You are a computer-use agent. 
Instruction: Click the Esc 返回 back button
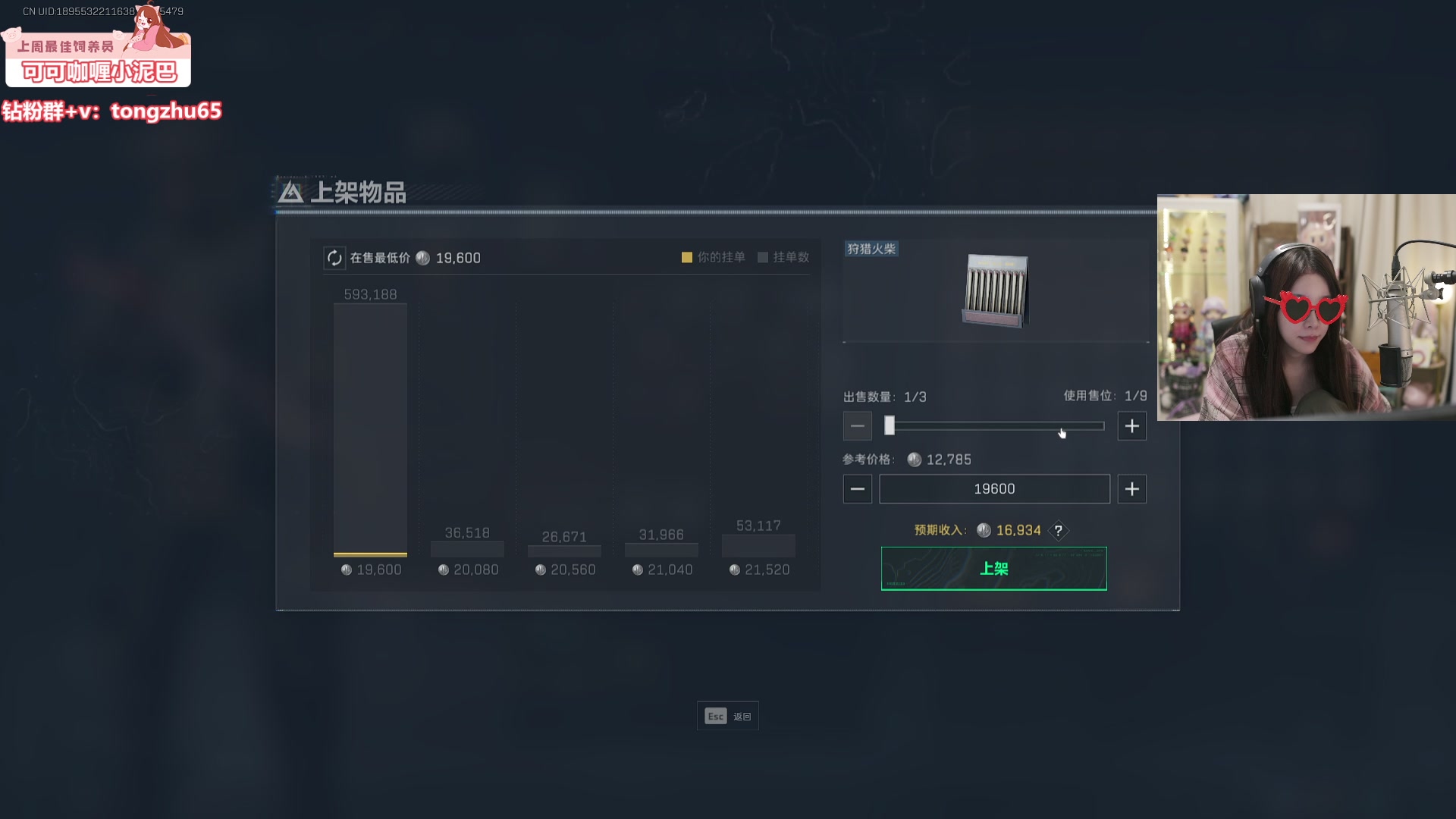click(727, 716)
